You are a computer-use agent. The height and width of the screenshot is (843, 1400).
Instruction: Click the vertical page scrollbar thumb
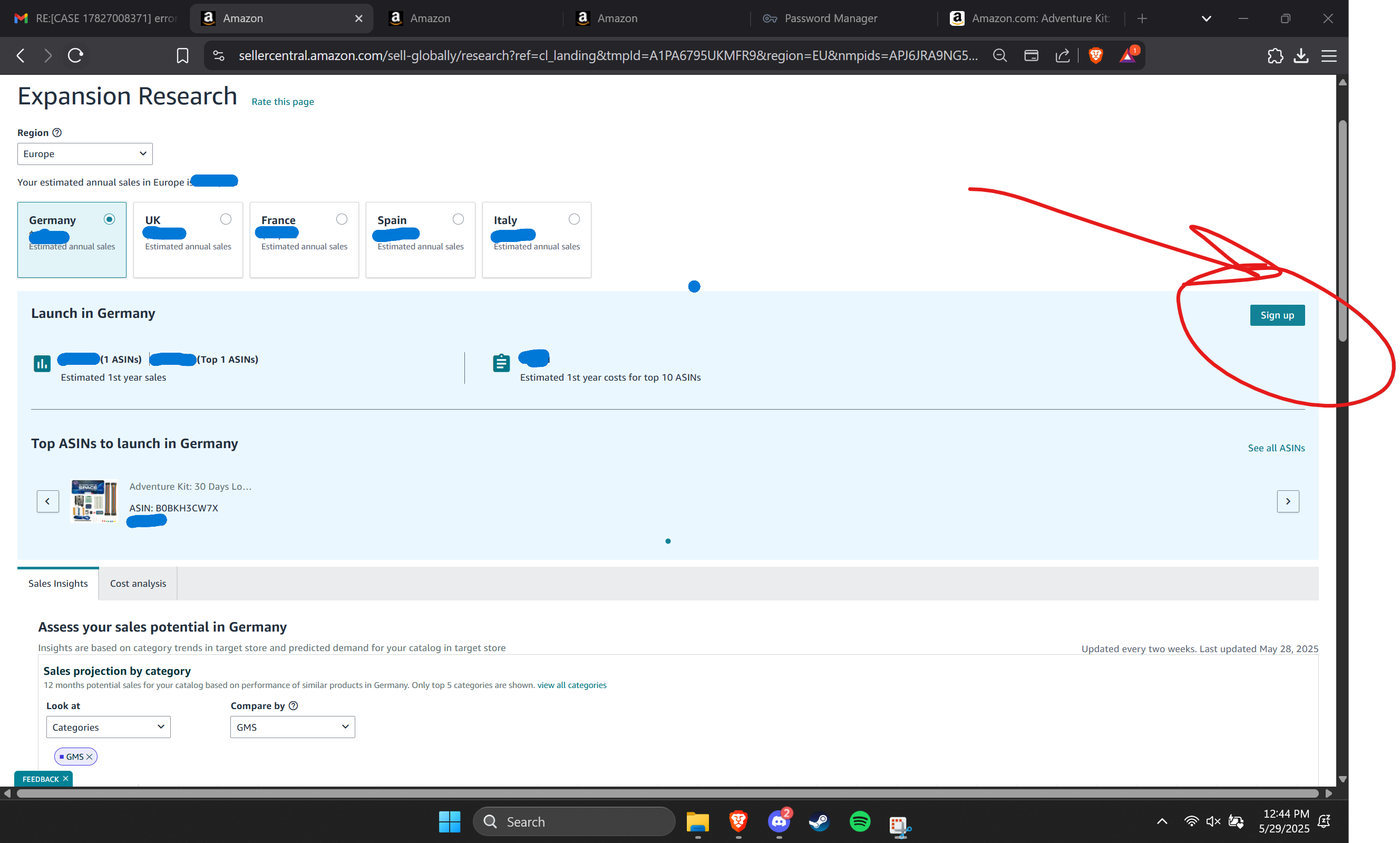pos(1343,230)
